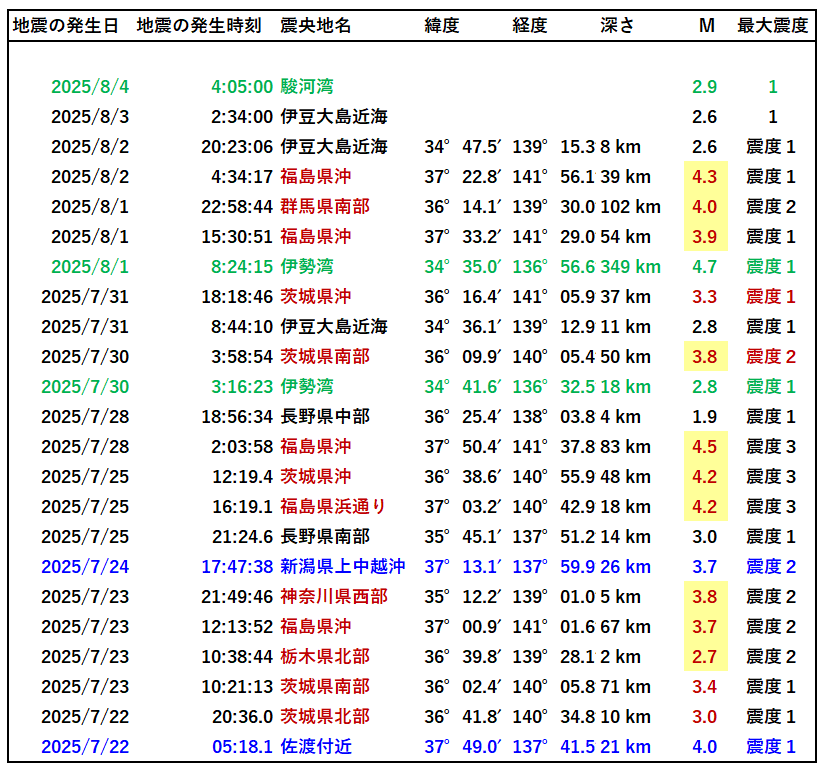Select the date cell 2025/8/4
The width and height of the screenshot is (823, 771).
tap(90, 87)
